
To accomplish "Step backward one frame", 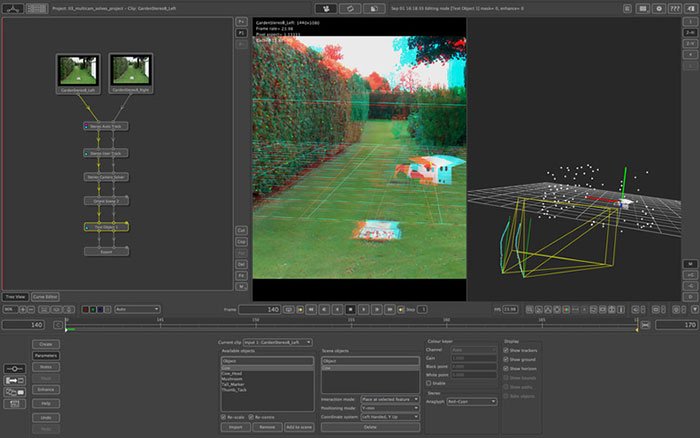I will click(325, 309).
